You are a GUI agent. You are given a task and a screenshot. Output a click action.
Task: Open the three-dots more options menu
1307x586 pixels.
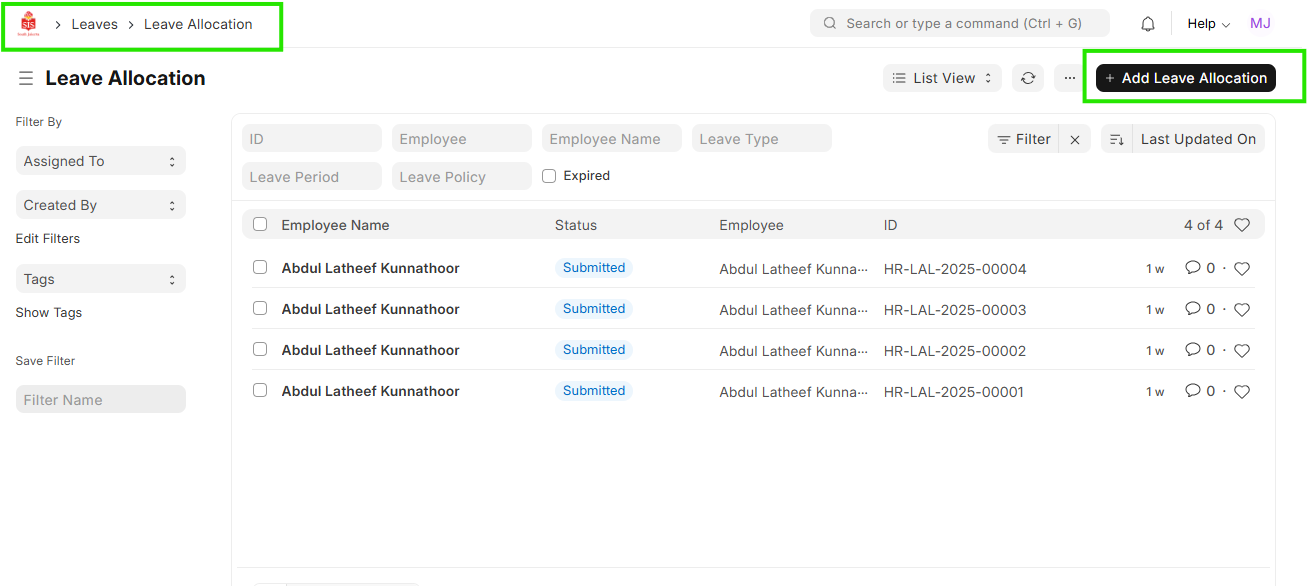click(1069, 78)
